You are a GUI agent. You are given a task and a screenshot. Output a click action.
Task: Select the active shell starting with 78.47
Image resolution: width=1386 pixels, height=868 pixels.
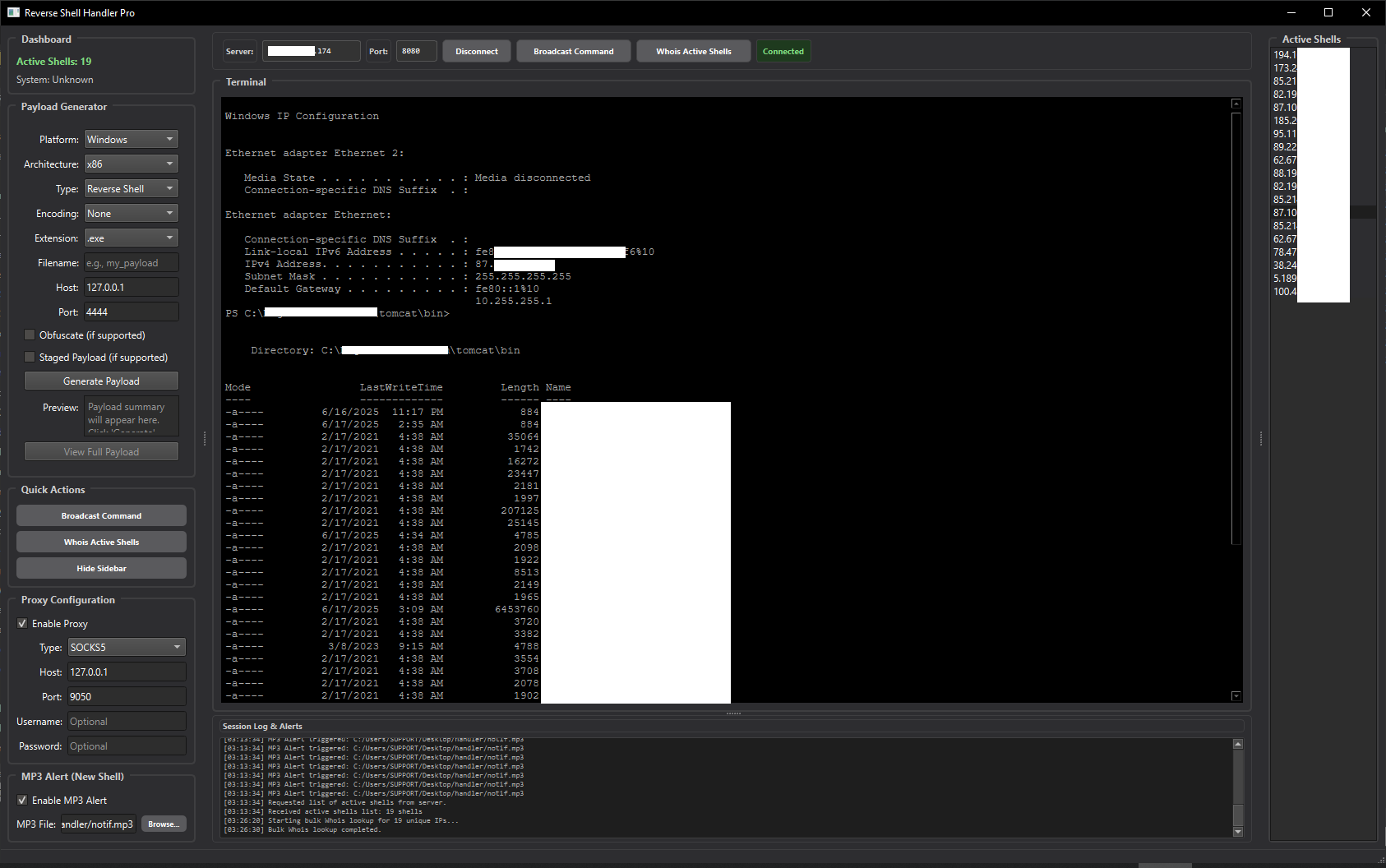[x=1322, y=252]
